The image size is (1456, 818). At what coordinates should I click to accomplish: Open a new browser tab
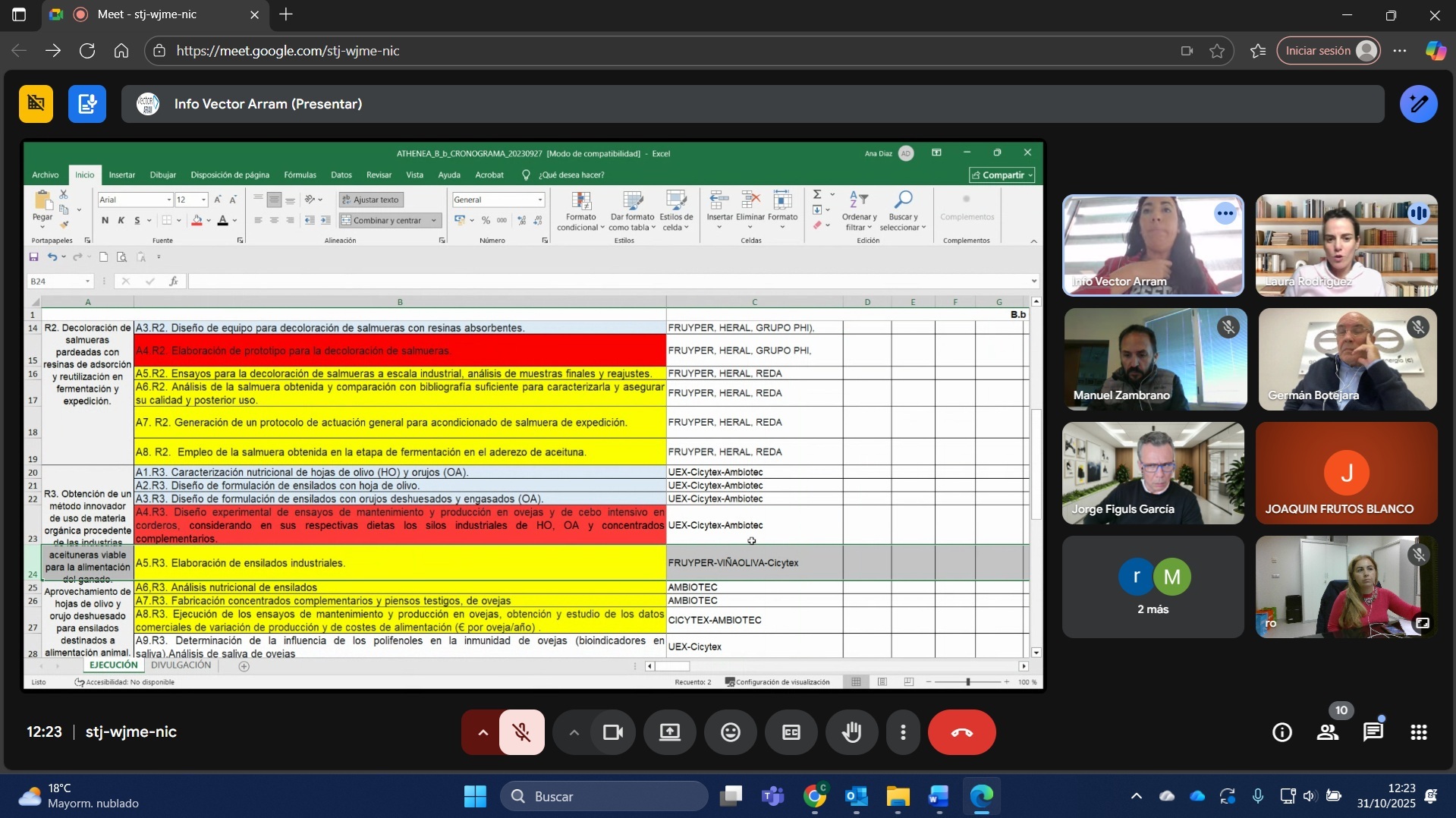tap(286, 14)
